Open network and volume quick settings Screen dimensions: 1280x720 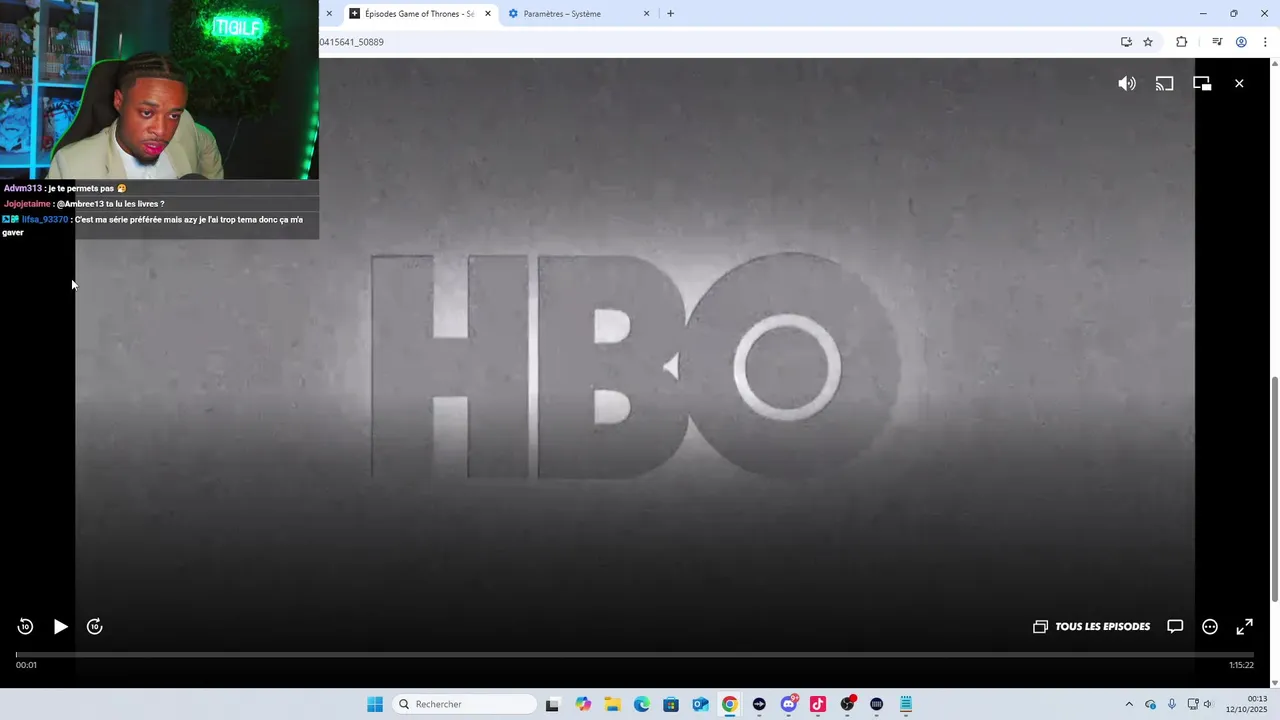1200,704
